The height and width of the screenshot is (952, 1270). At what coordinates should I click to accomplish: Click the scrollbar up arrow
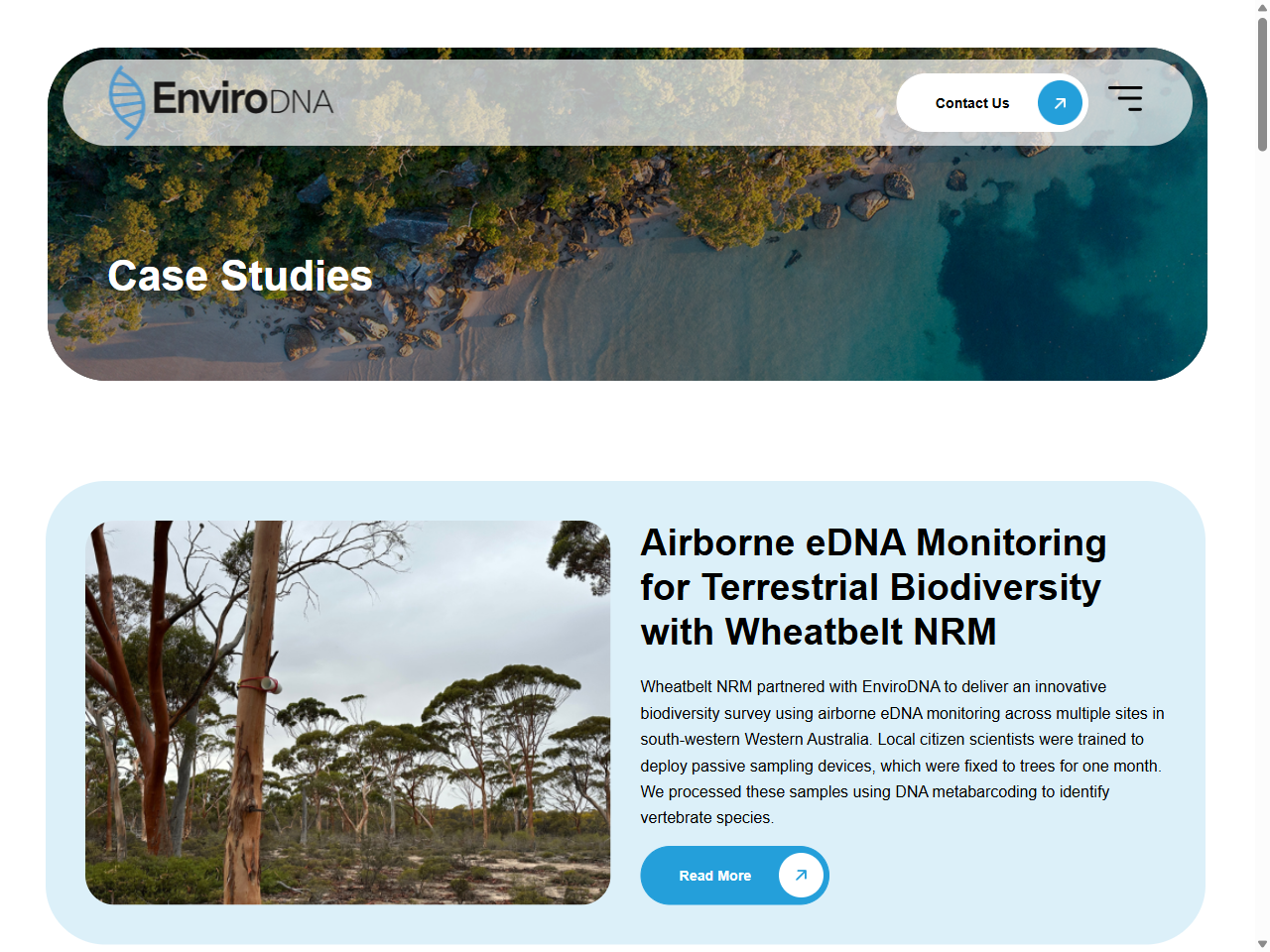click(x=1262, y=8)
